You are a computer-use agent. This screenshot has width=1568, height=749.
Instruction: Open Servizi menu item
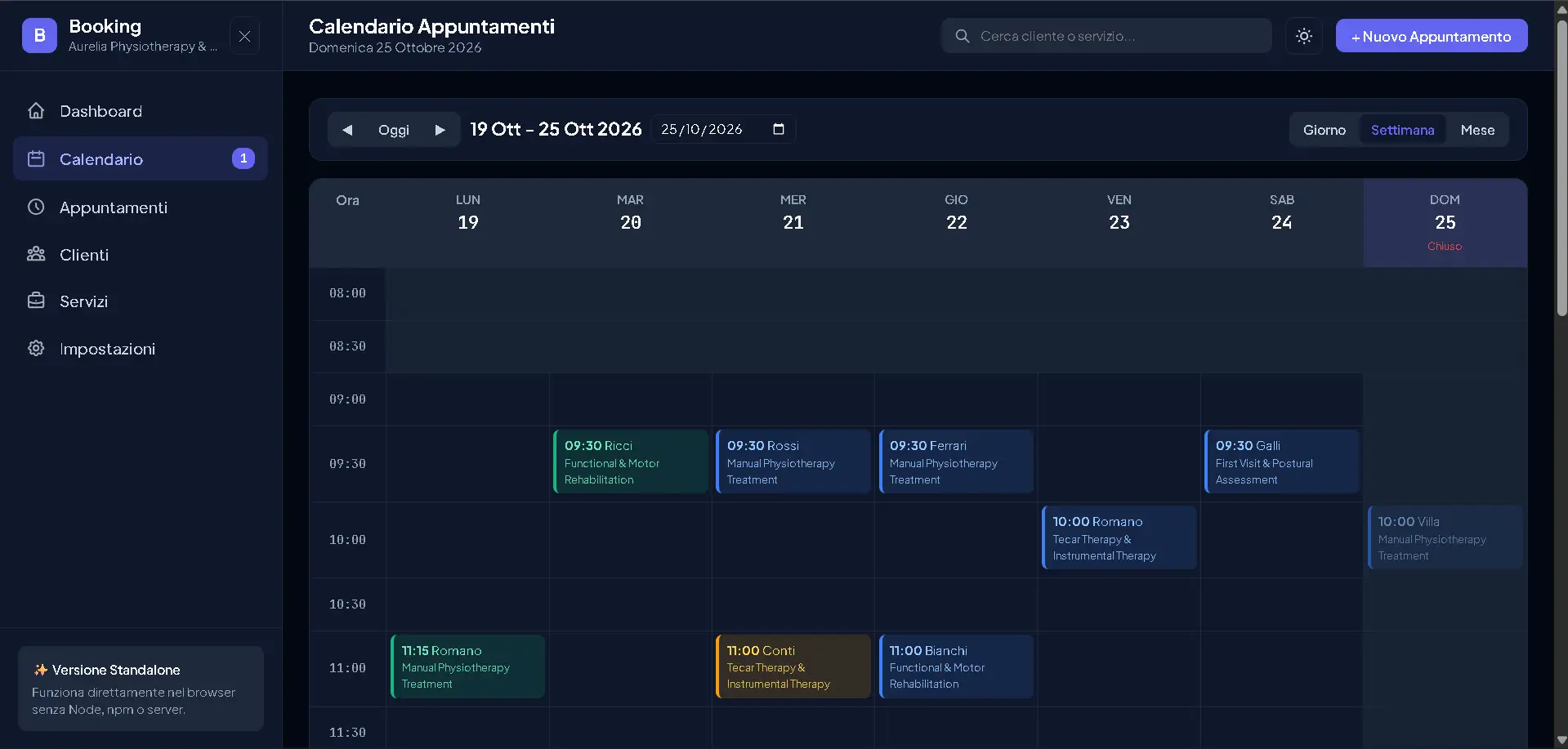[x=141, y=301]
